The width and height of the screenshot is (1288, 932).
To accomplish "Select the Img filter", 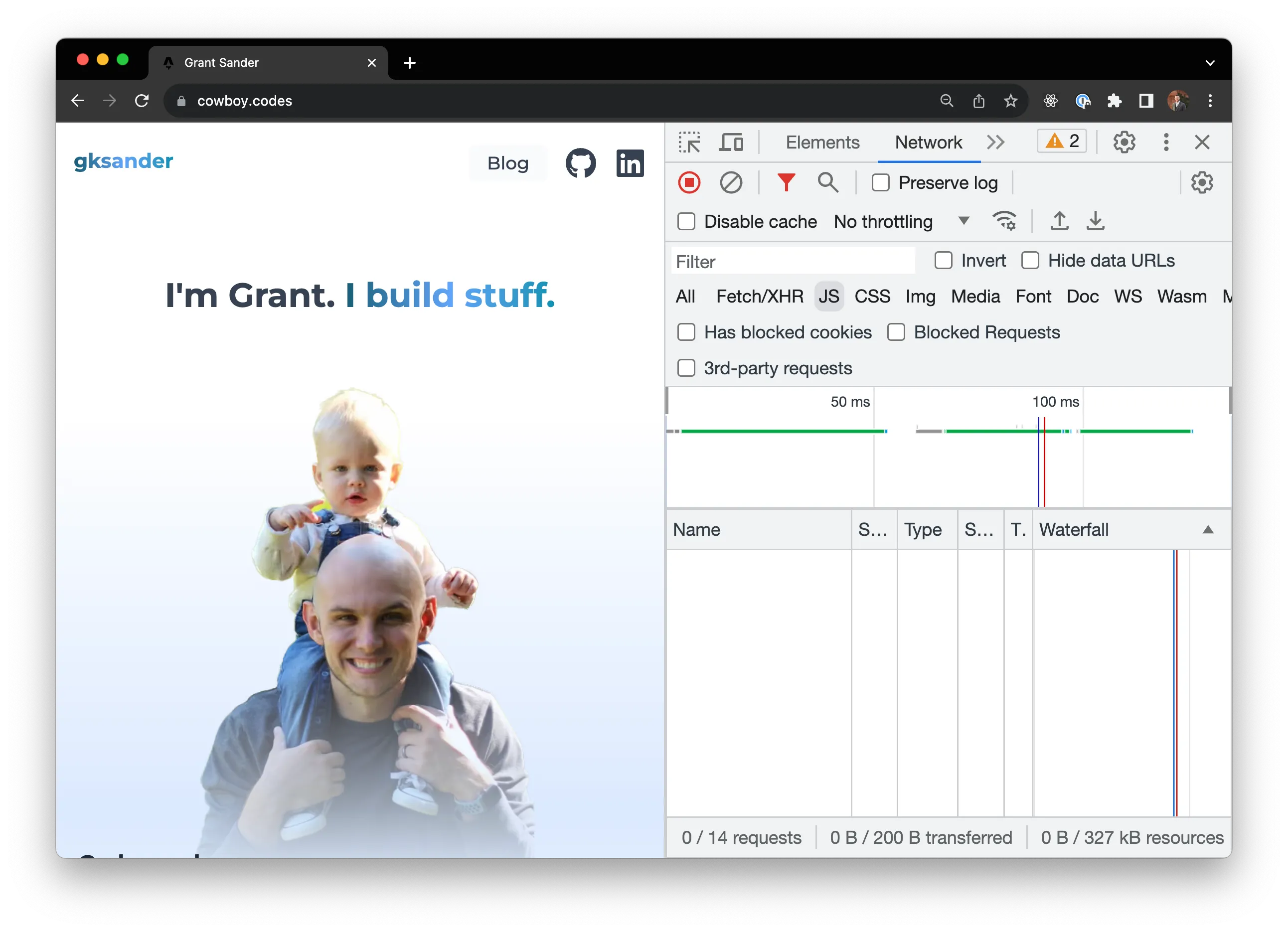I will pos(921,297).
